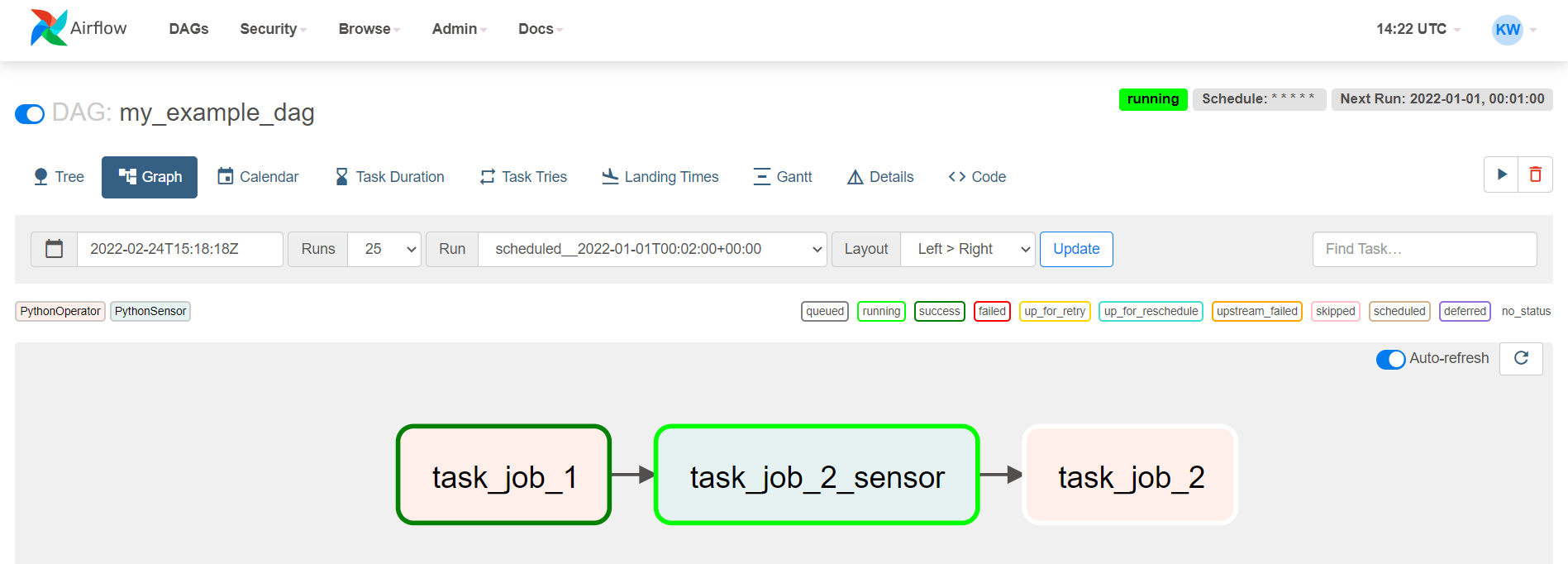Focus the Find Task search field

[1424, 249]
